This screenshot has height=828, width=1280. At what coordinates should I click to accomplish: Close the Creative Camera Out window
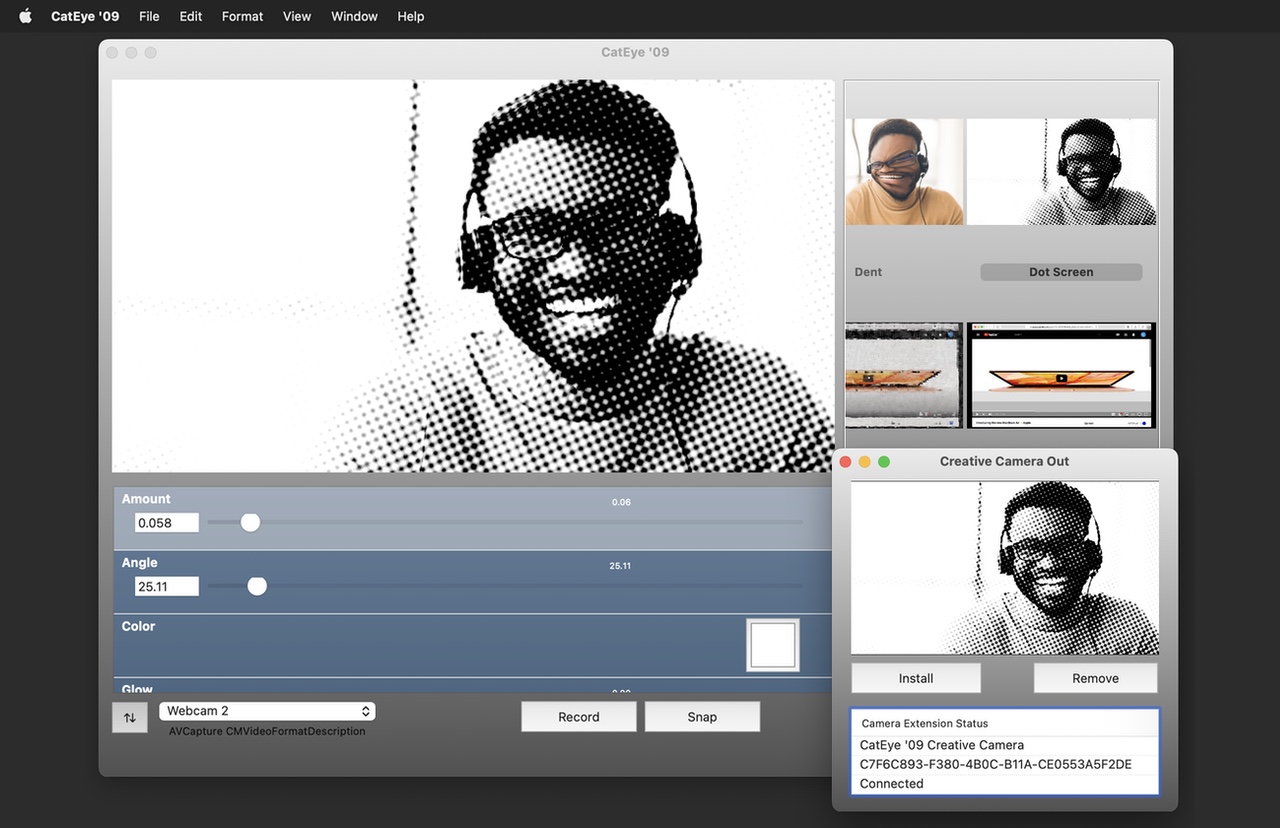(x=845, y=462)
